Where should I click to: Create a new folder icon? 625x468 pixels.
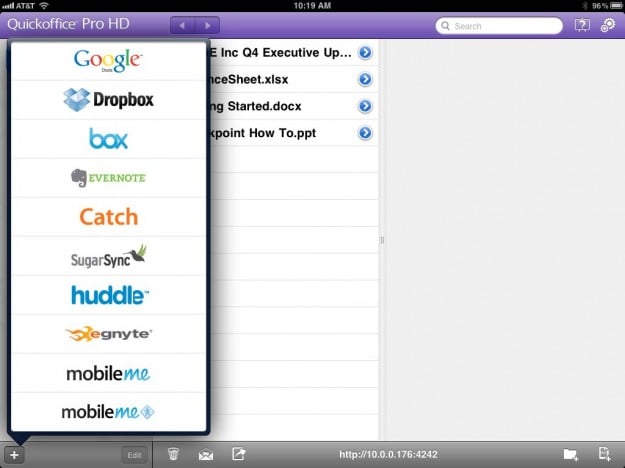[571, 454]
